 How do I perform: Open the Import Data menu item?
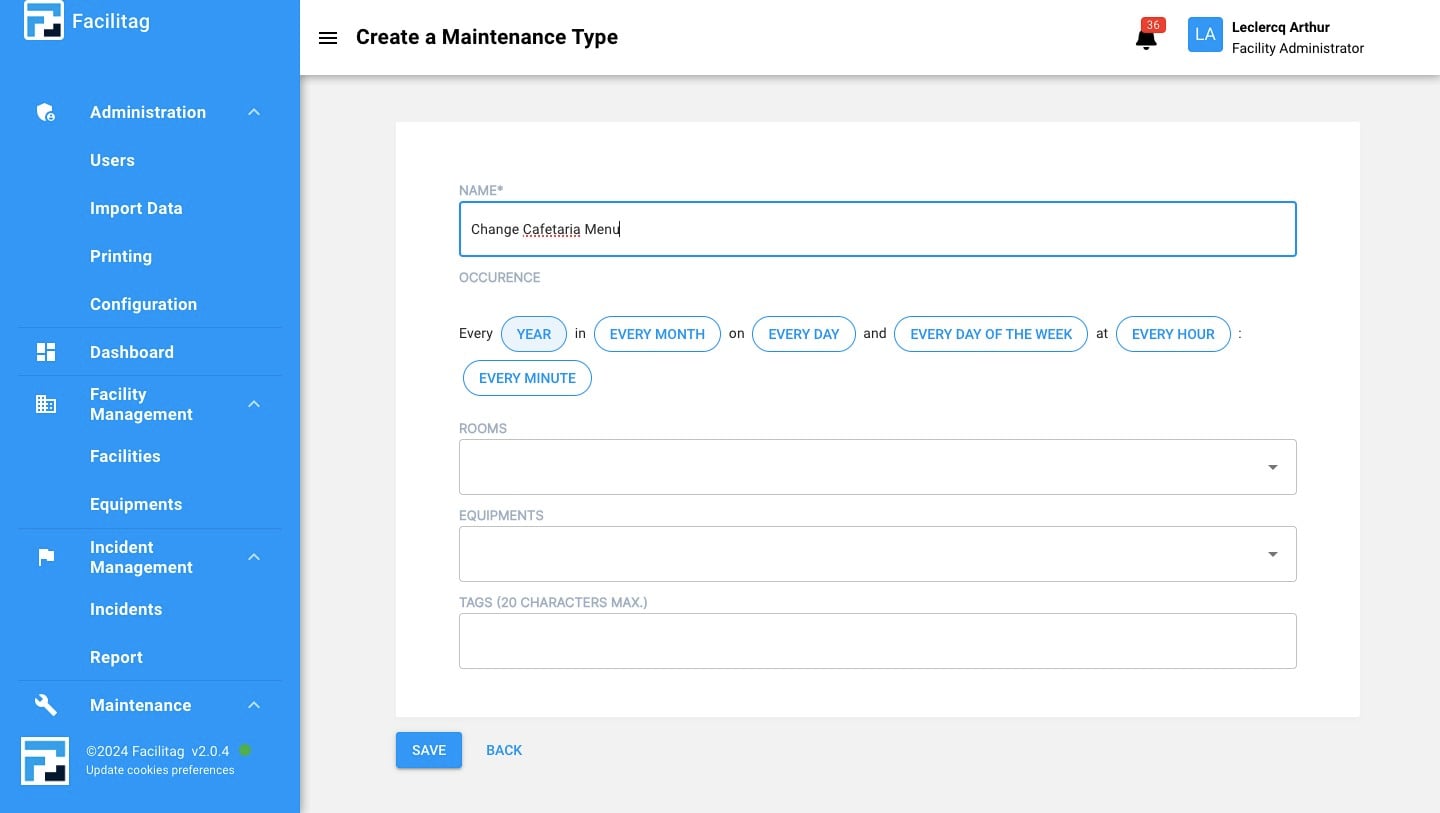tap(136, 208)
